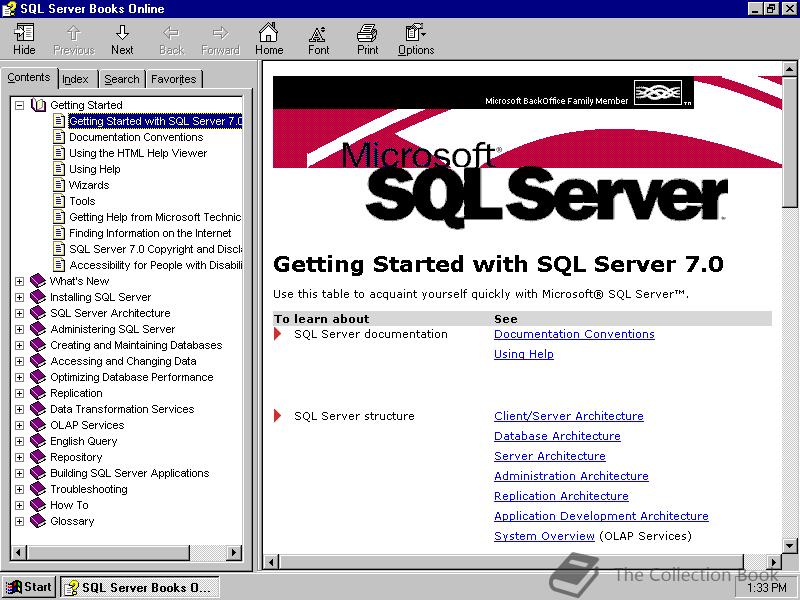Select Accessibility for People with Disabilities topic
This screenshot has height=600, width=800.
156,265
